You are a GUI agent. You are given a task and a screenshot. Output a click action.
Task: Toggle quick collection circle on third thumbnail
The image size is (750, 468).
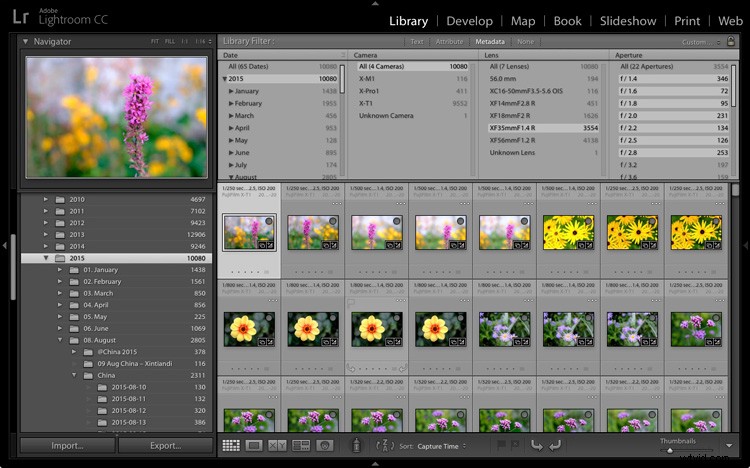coord(397,221)
